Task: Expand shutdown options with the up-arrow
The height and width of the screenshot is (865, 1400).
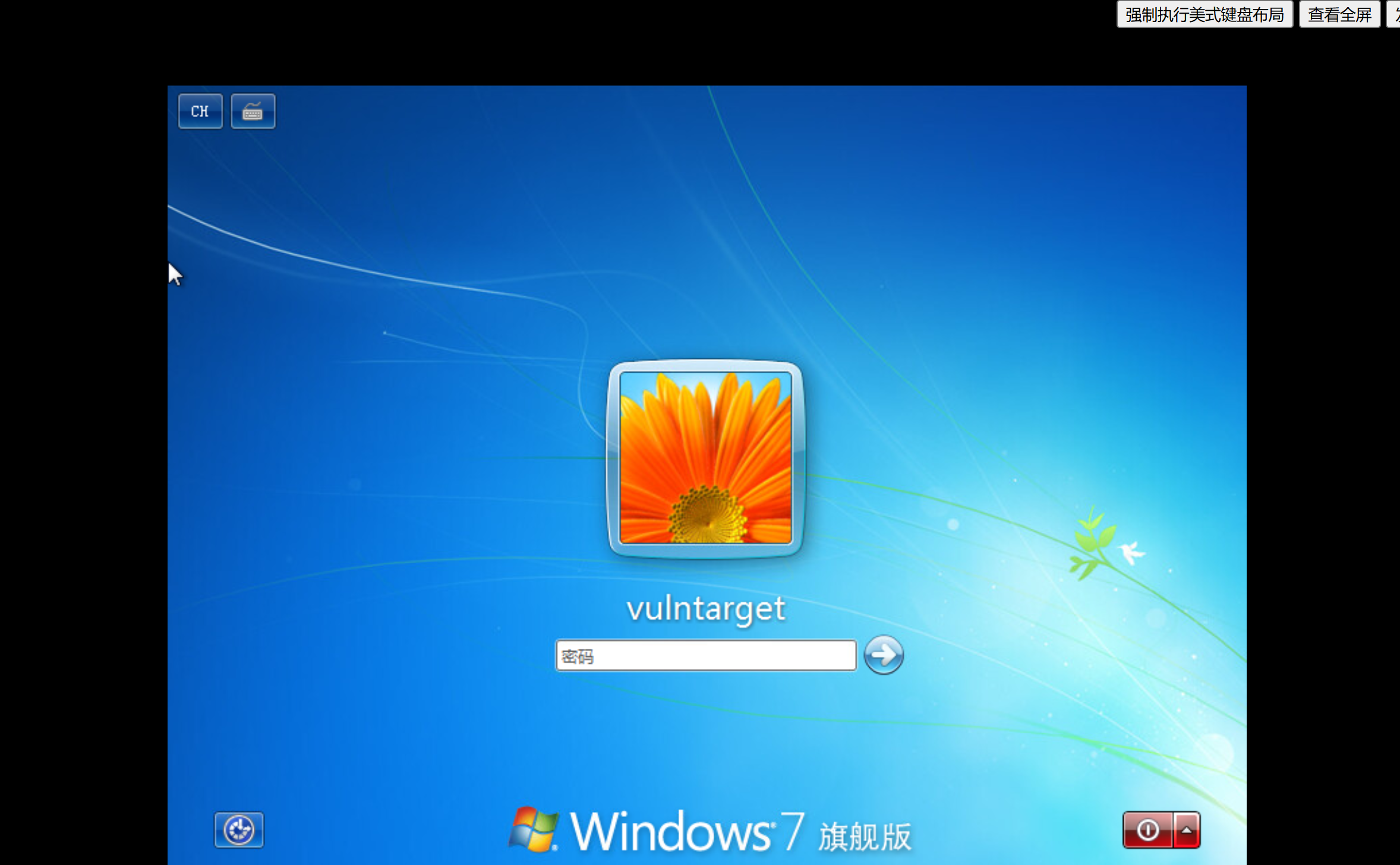Action: 1187,830
